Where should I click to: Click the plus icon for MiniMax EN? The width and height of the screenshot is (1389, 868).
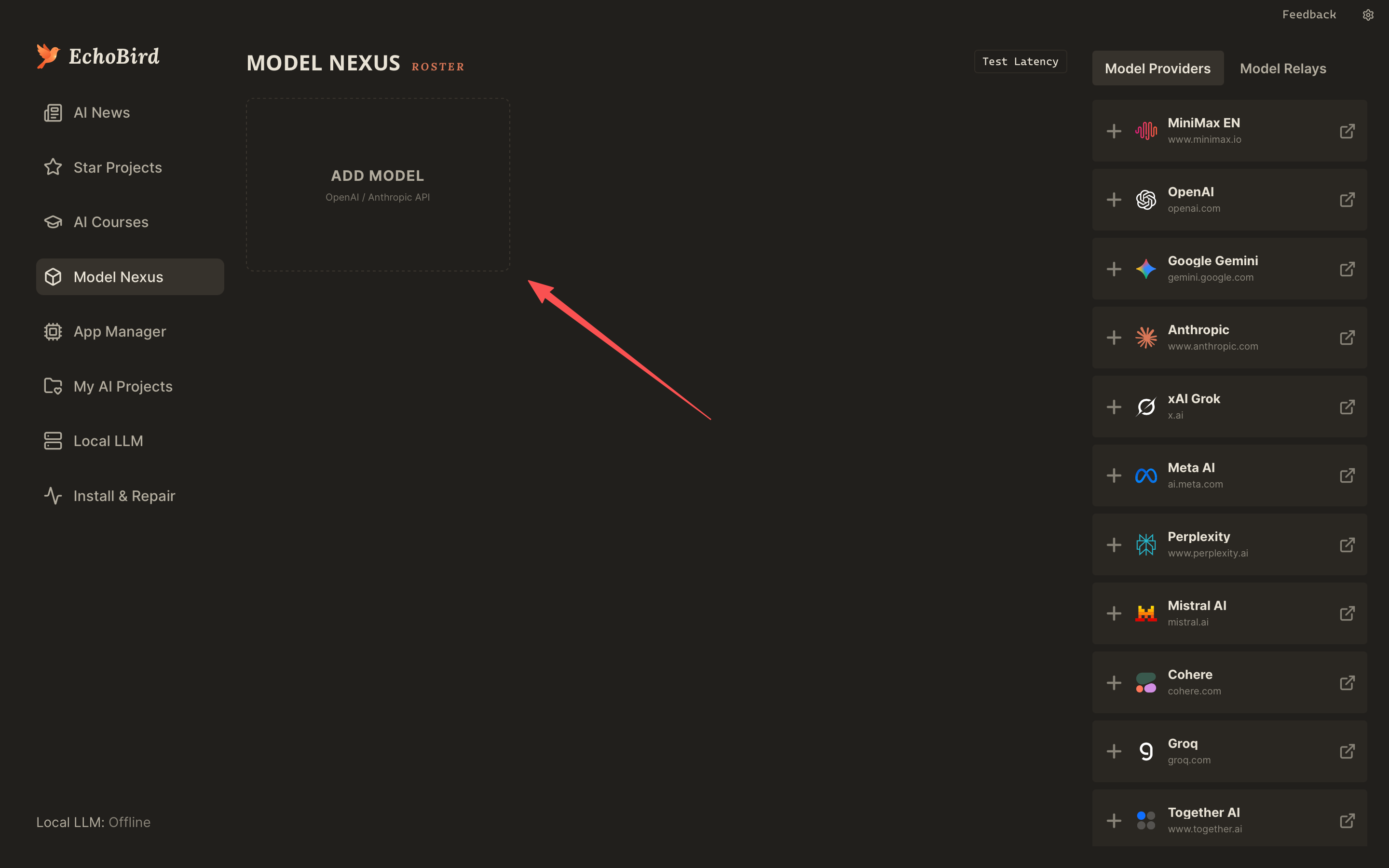point(1114,131)
